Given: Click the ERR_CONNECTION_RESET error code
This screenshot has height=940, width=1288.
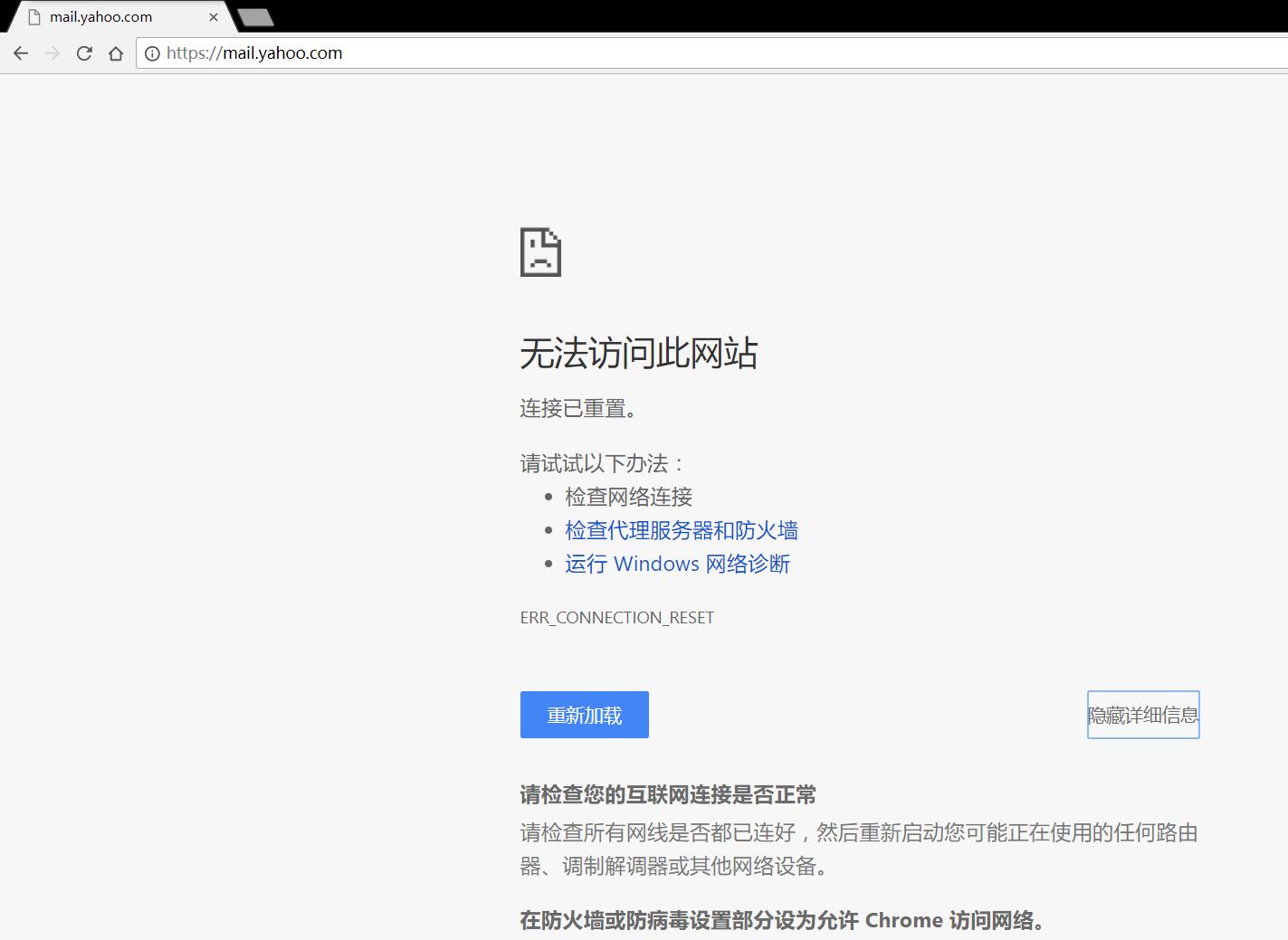Looking at the screenshot, I should click(x=616, y=617).
